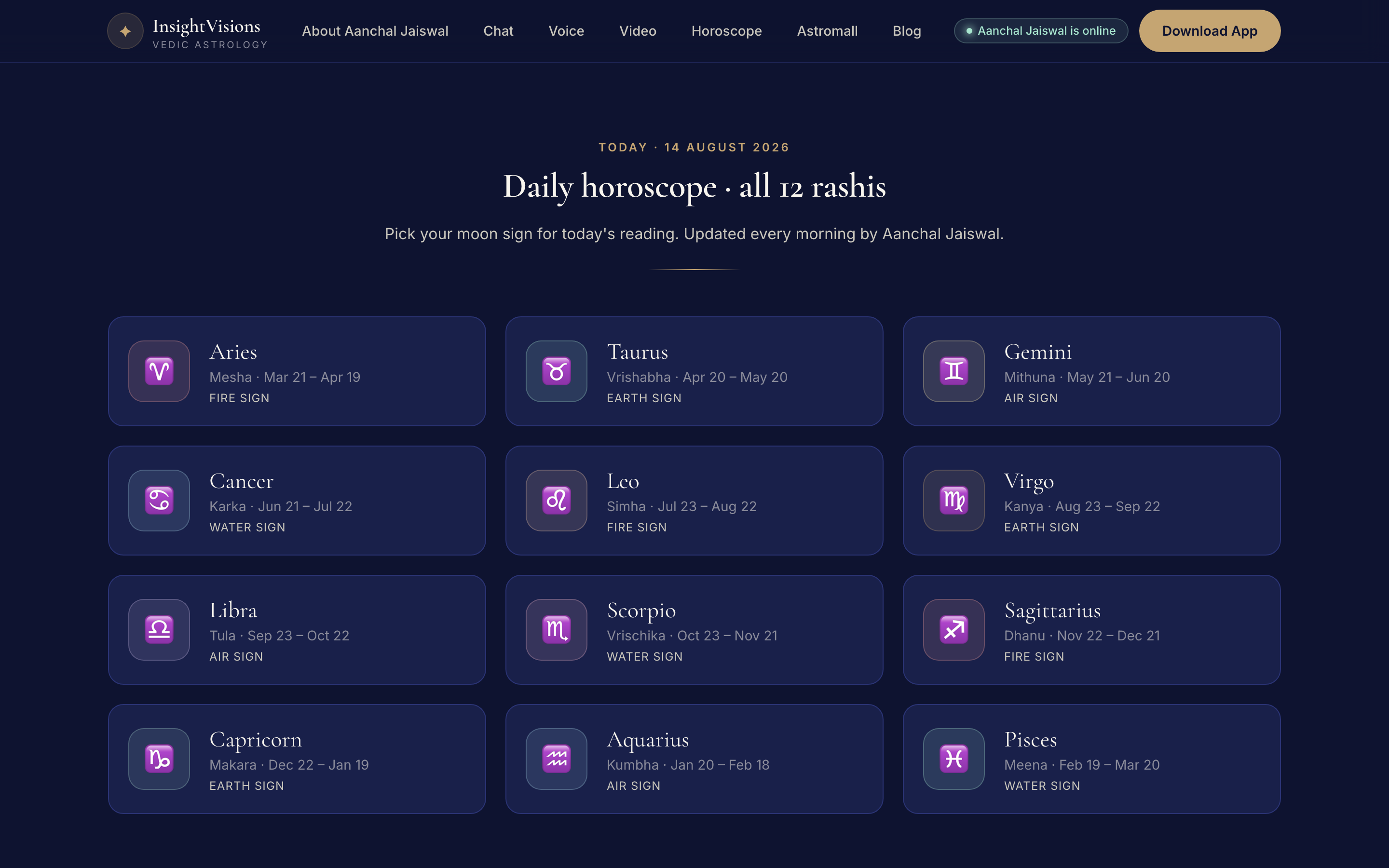
Task: Select the Gemini card title
Action: pos(1038,352)
